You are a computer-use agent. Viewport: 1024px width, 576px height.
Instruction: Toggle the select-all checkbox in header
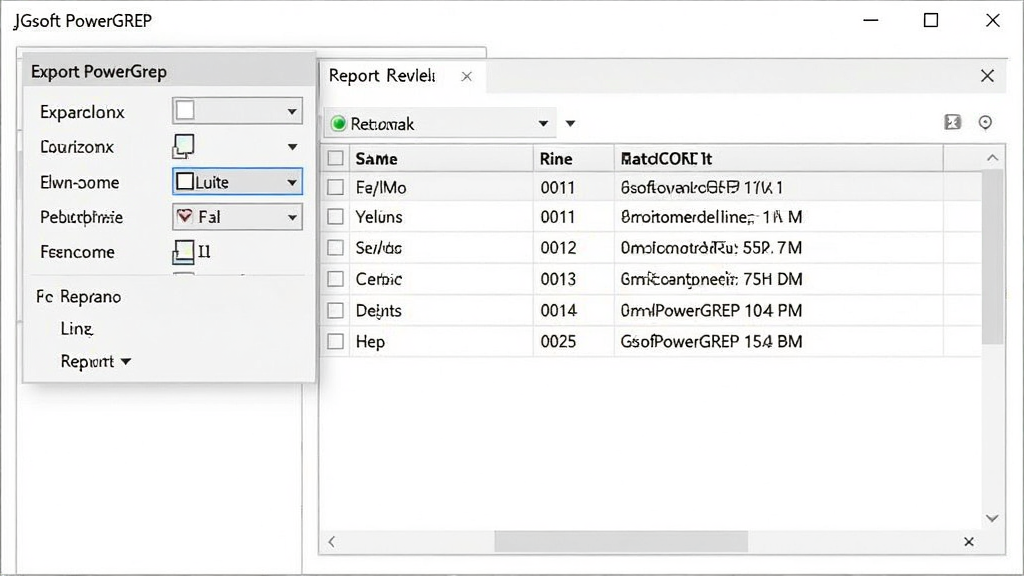click(x=336, y=158)
